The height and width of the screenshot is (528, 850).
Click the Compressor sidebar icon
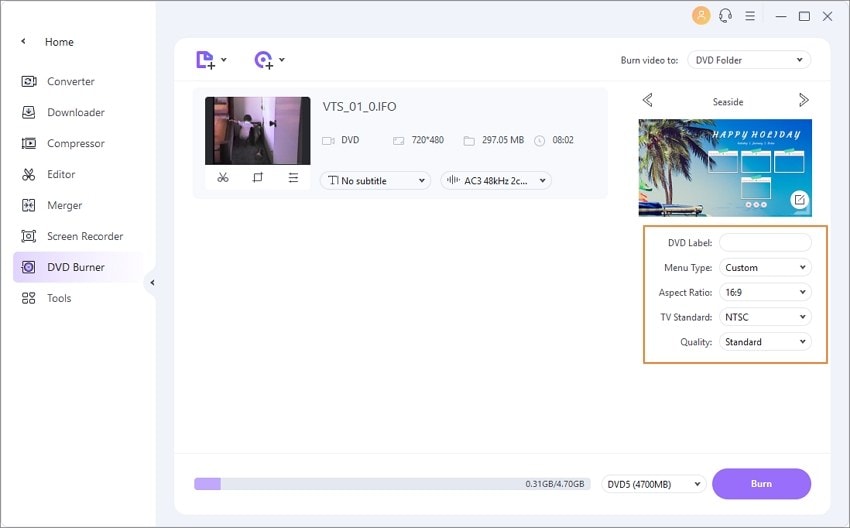pos(28,143)
